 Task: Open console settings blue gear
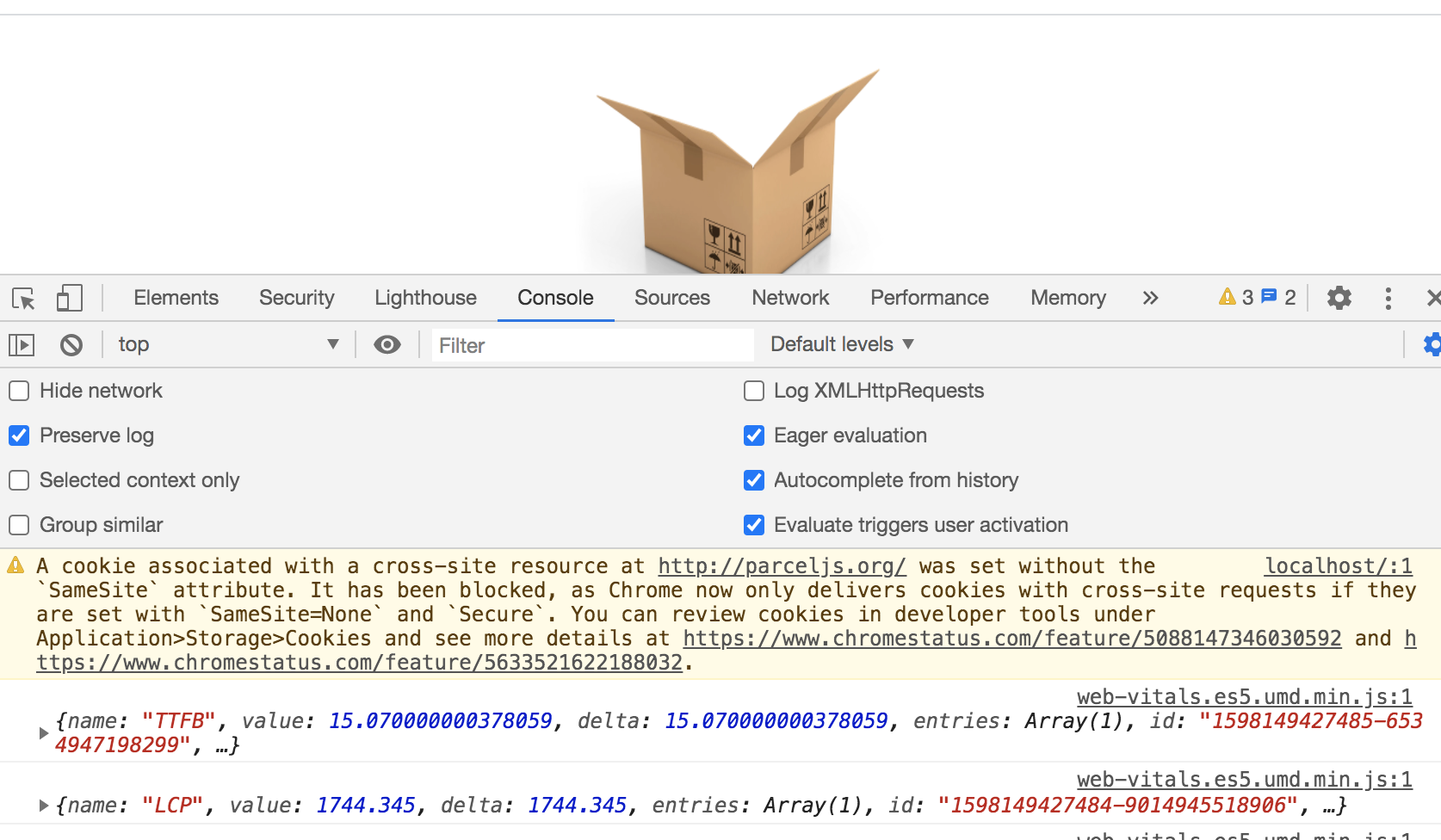click(x=1432, y=344)
